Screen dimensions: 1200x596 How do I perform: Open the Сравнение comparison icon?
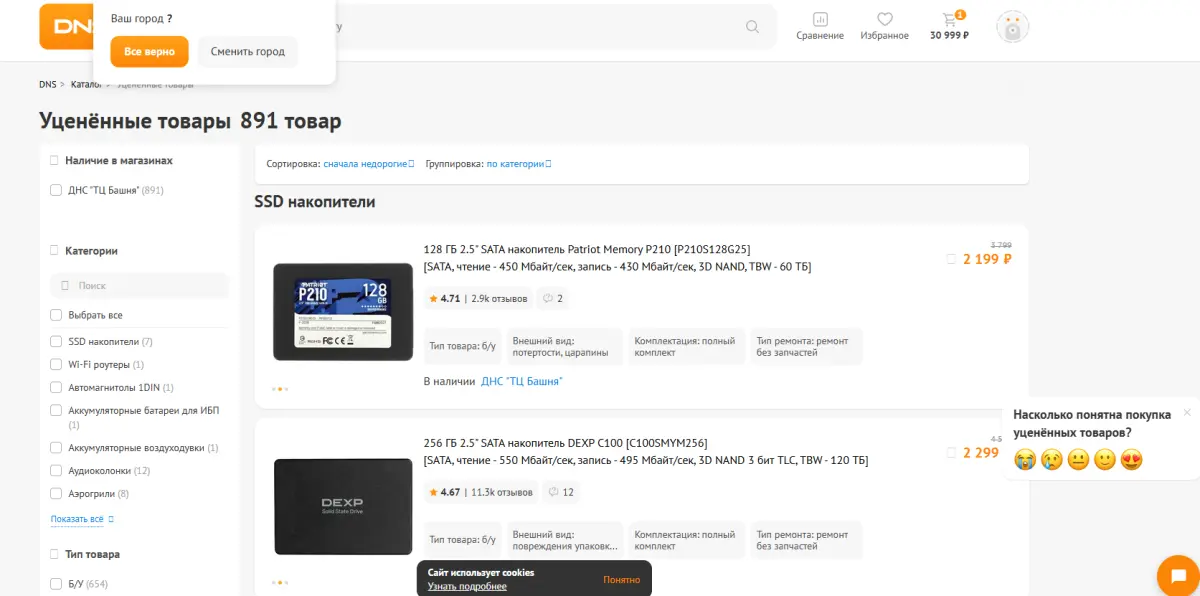click(820, 26)
